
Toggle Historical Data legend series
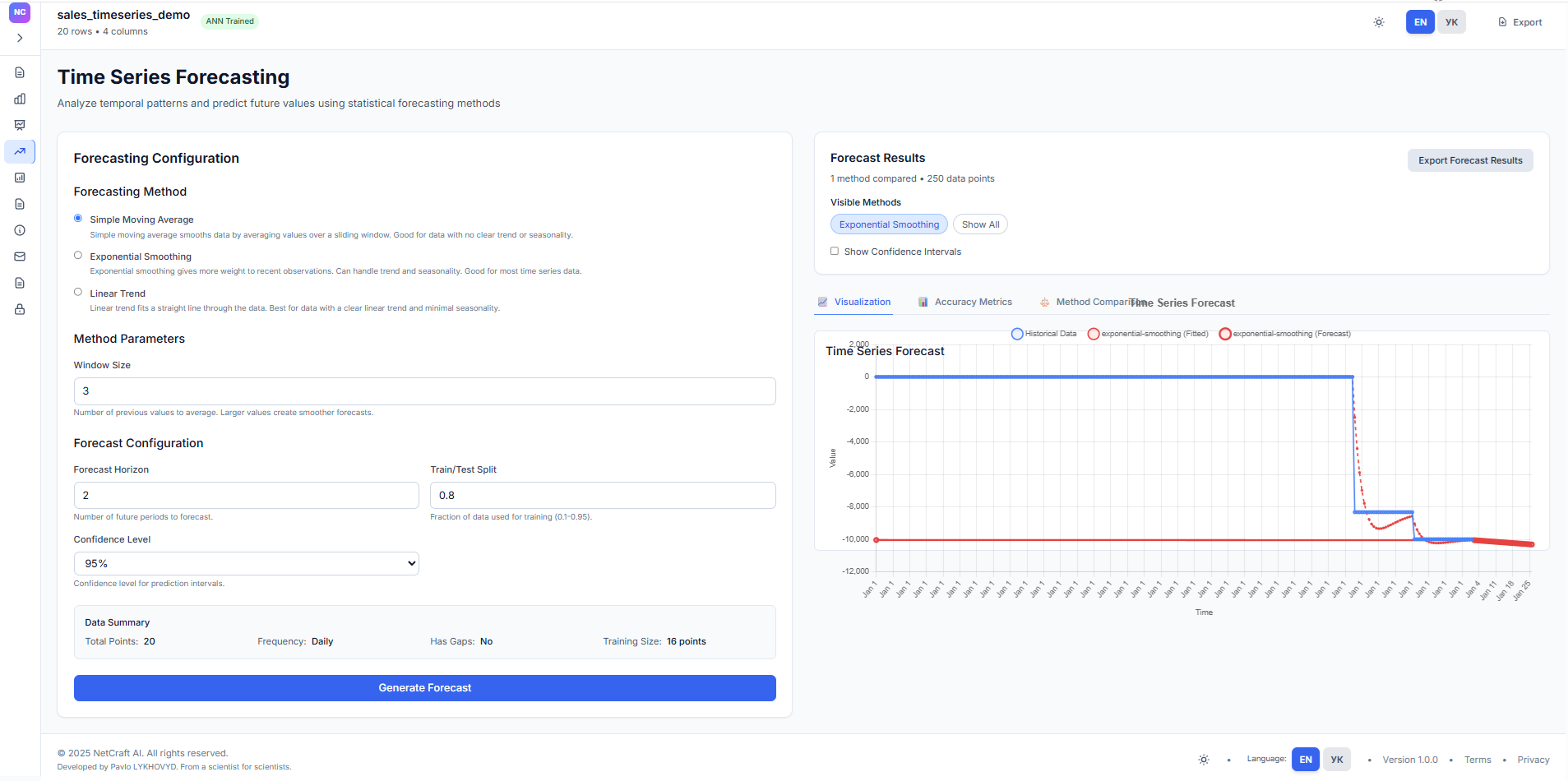coord(1043,334)
